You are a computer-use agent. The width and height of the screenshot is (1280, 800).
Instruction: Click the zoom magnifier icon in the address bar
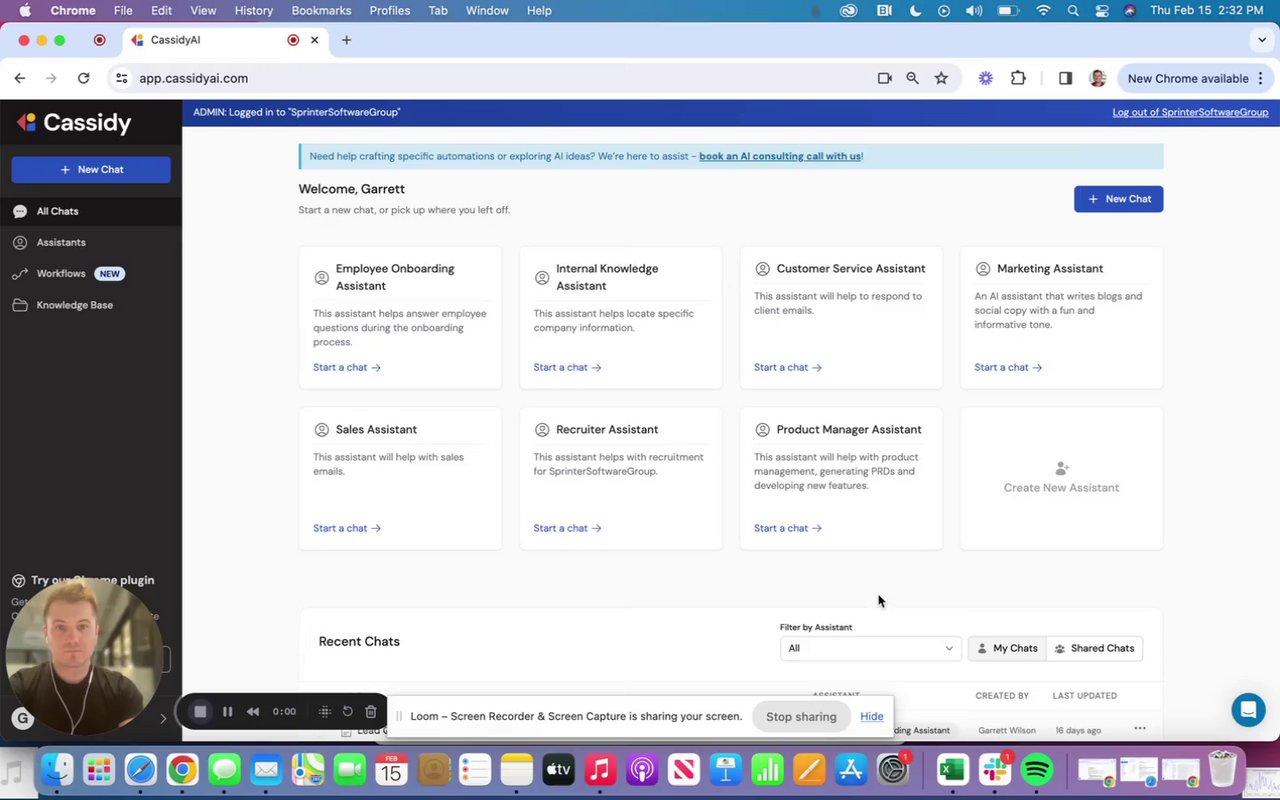coord(912,78)
